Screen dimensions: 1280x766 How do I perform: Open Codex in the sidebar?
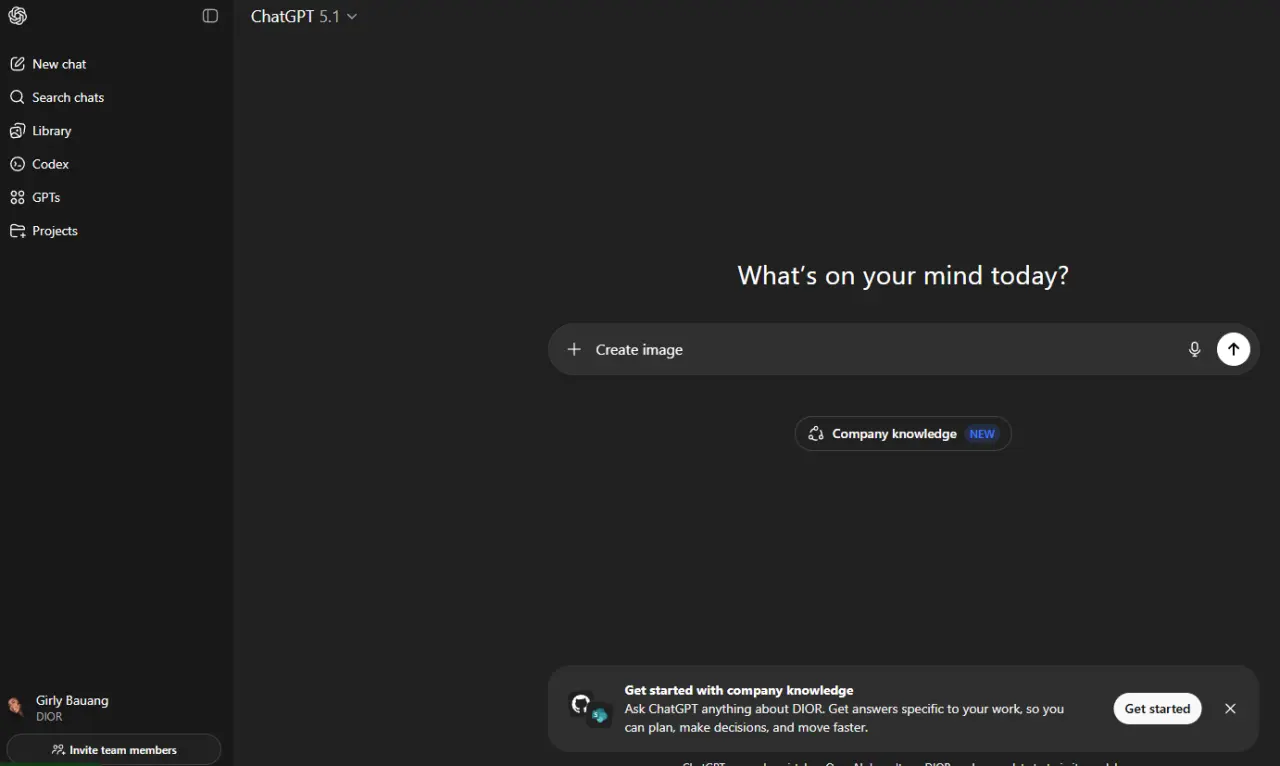pyautogui.click(x=116, y=164)
